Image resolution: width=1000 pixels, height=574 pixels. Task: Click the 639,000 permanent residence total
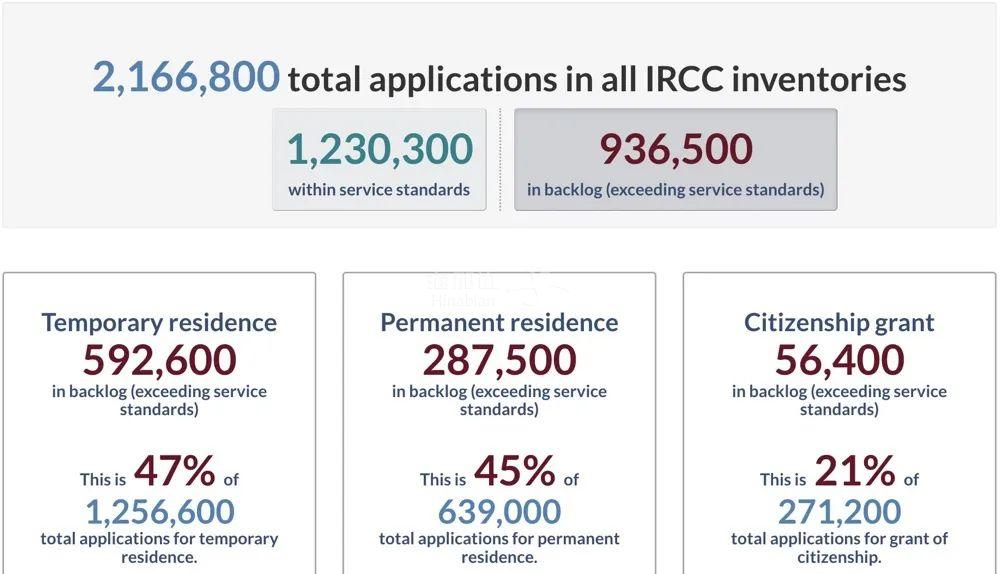click(499, 511)
